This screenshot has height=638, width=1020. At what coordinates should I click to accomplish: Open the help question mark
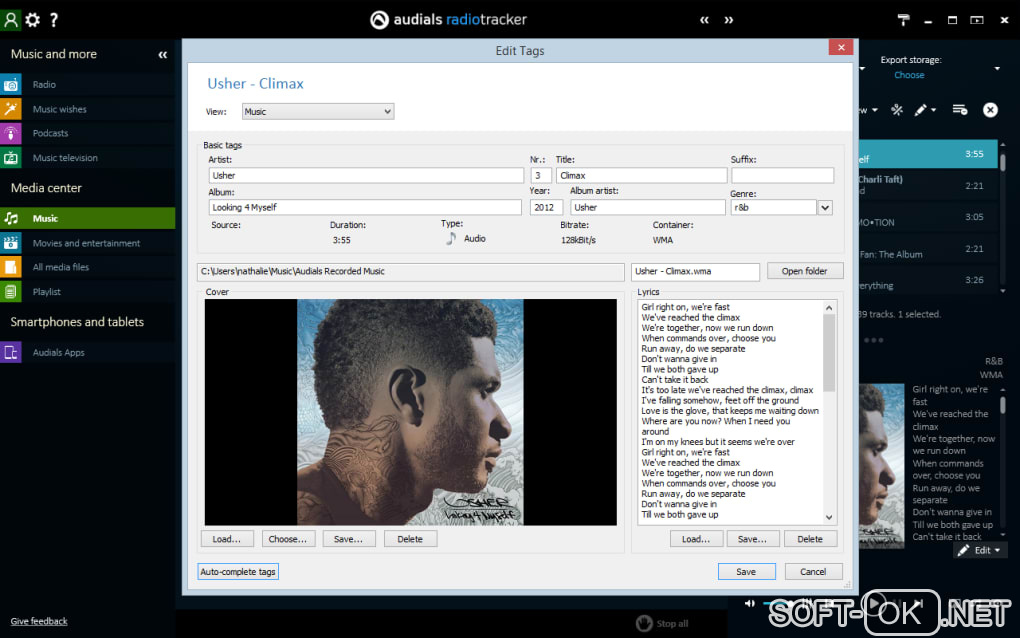pyautogui.click(x=54, y=20)
